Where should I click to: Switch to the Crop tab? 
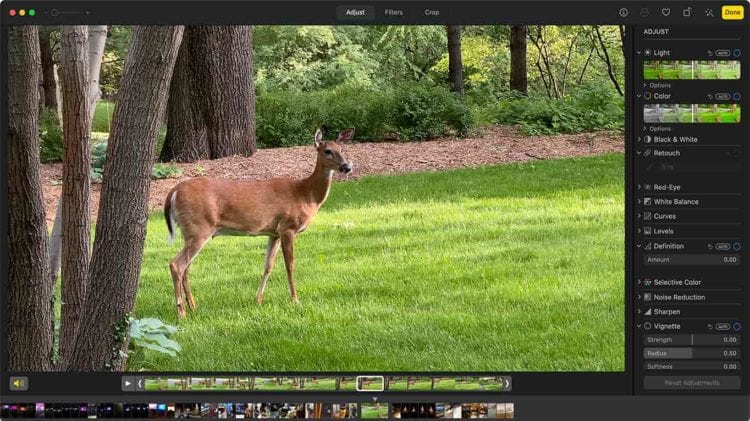coord(431,12)
